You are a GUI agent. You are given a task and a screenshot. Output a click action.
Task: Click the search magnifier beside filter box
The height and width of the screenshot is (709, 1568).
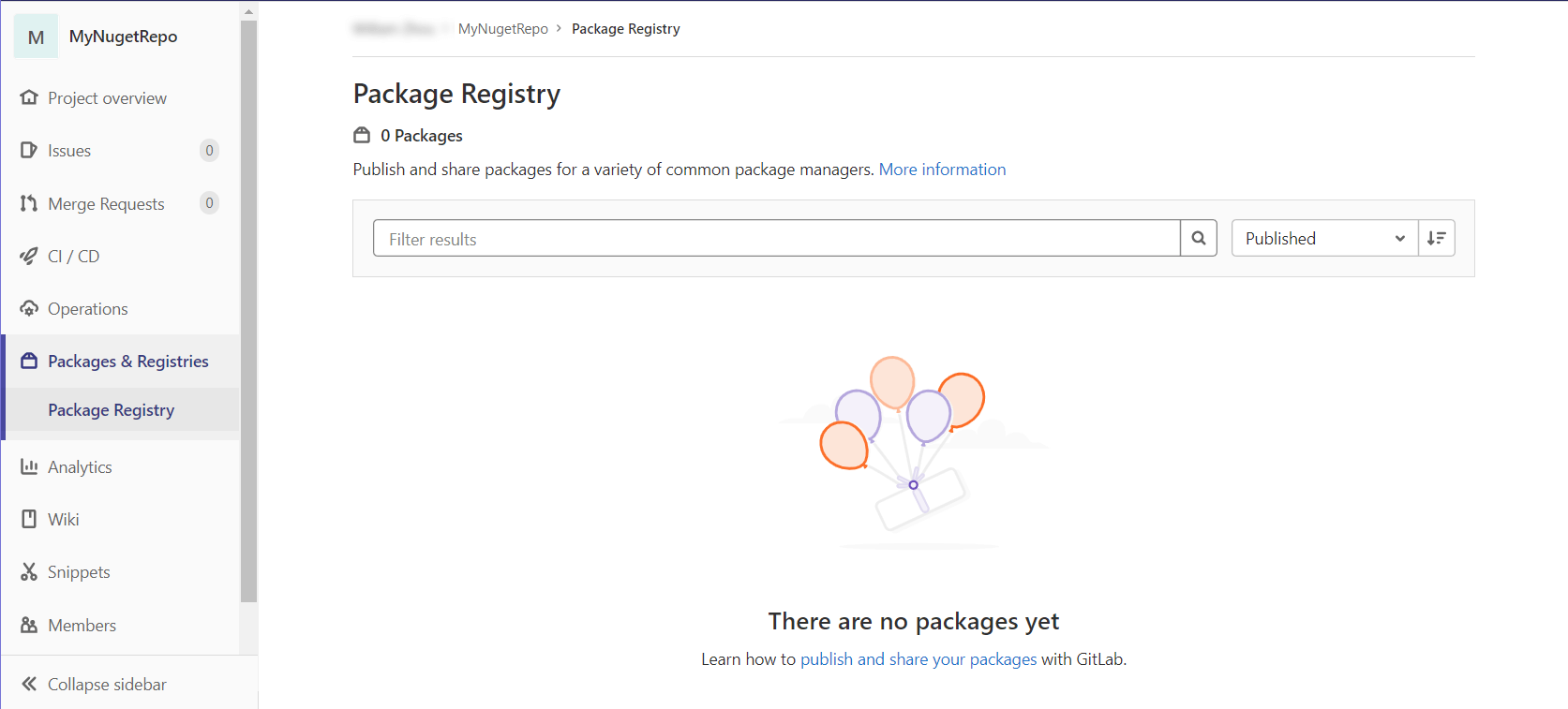pyautogui.click(x=1198, y=238)
